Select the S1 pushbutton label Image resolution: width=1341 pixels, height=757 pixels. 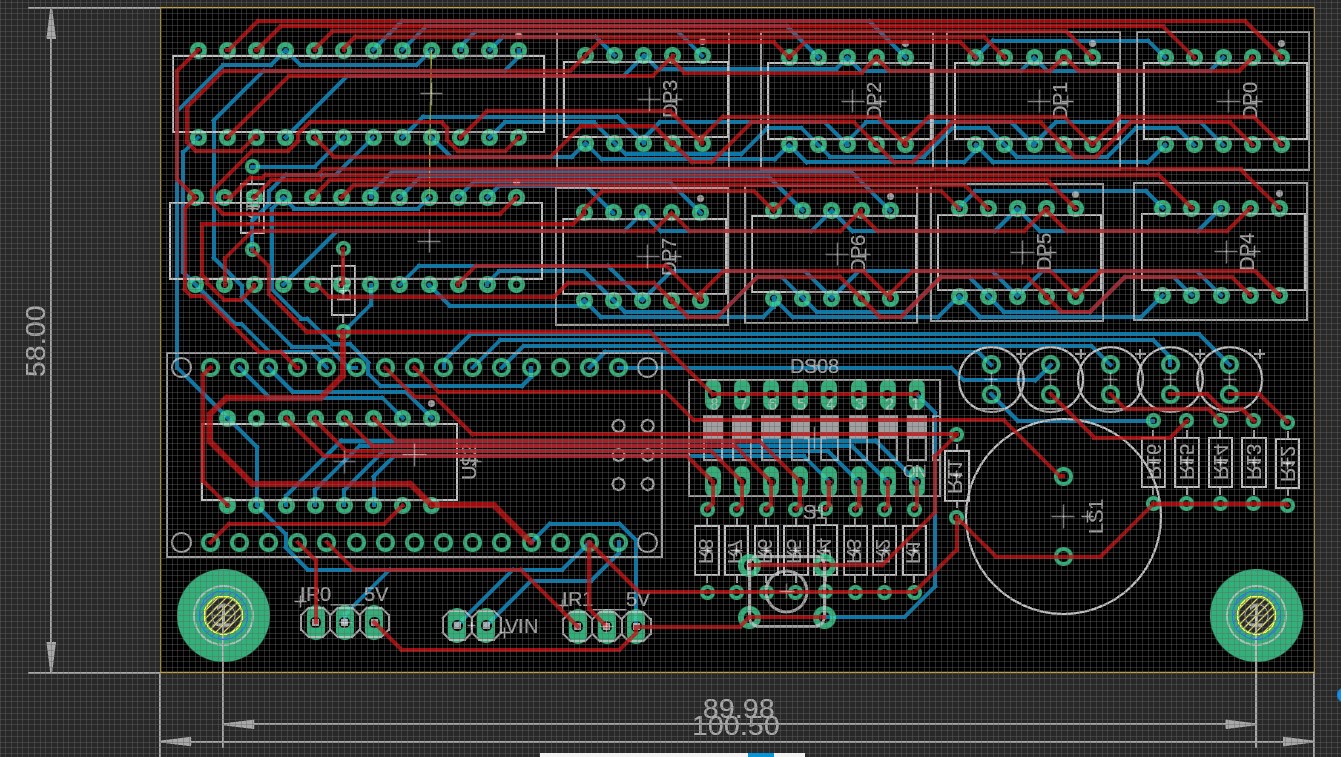(x=817, y=512)
